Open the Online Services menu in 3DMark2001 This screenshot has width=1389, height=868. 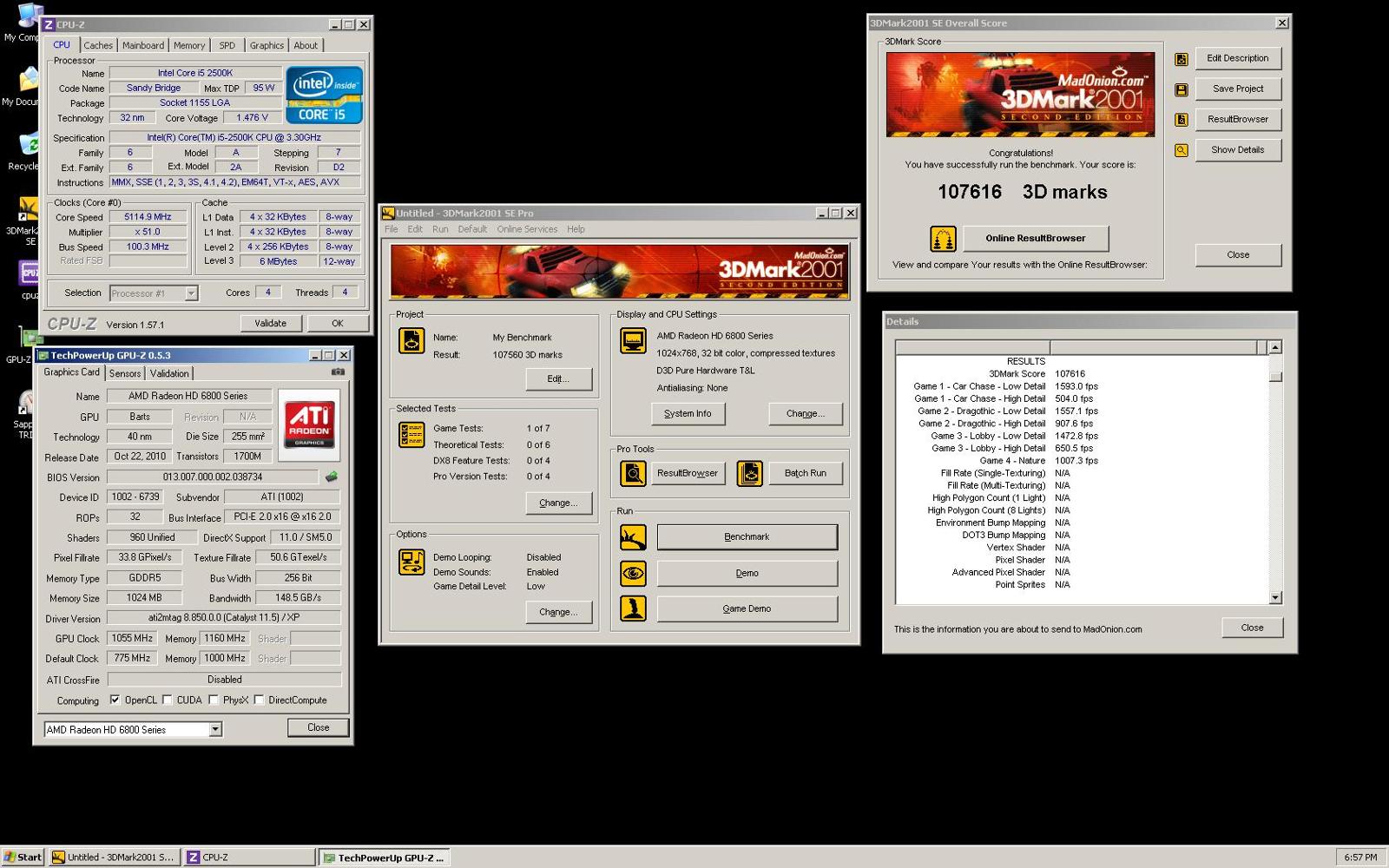coord(527,229)
